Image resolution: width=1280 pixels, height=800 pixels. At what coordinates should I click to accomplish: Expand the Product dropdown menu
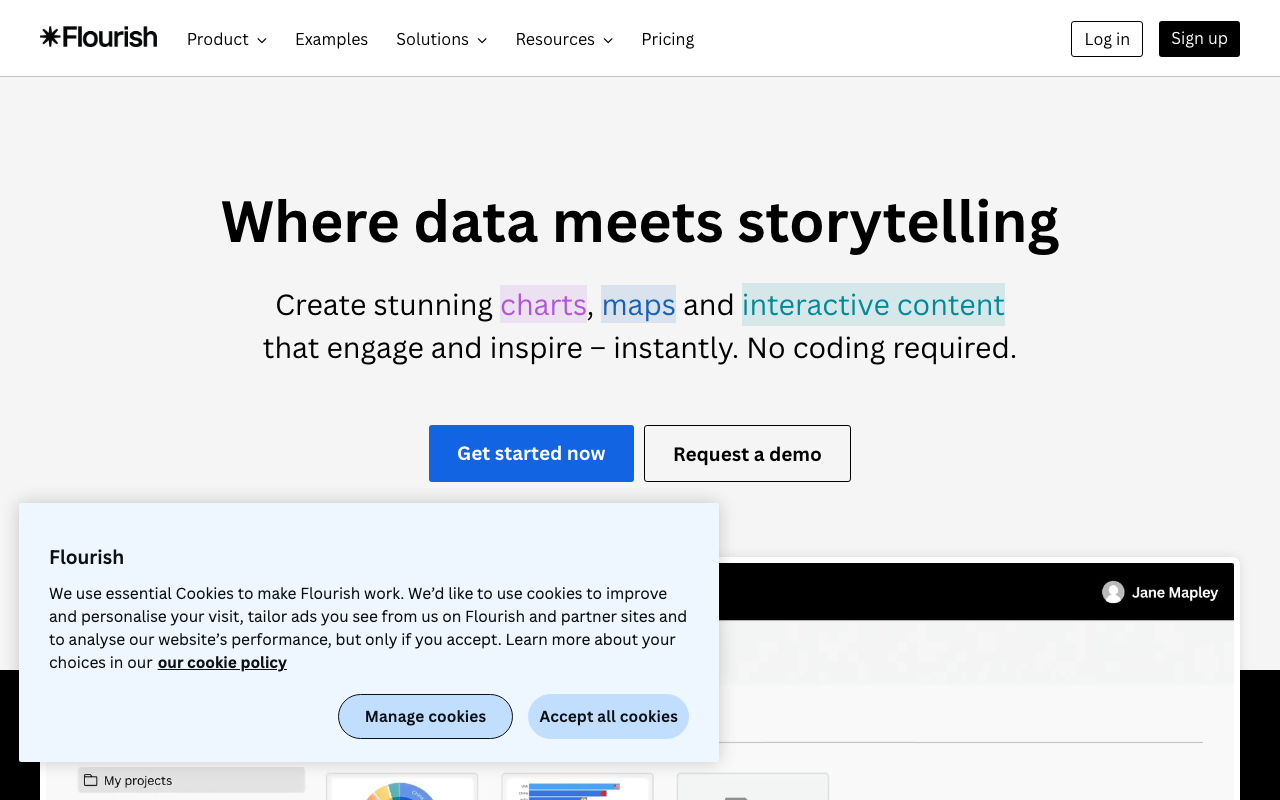226,39
